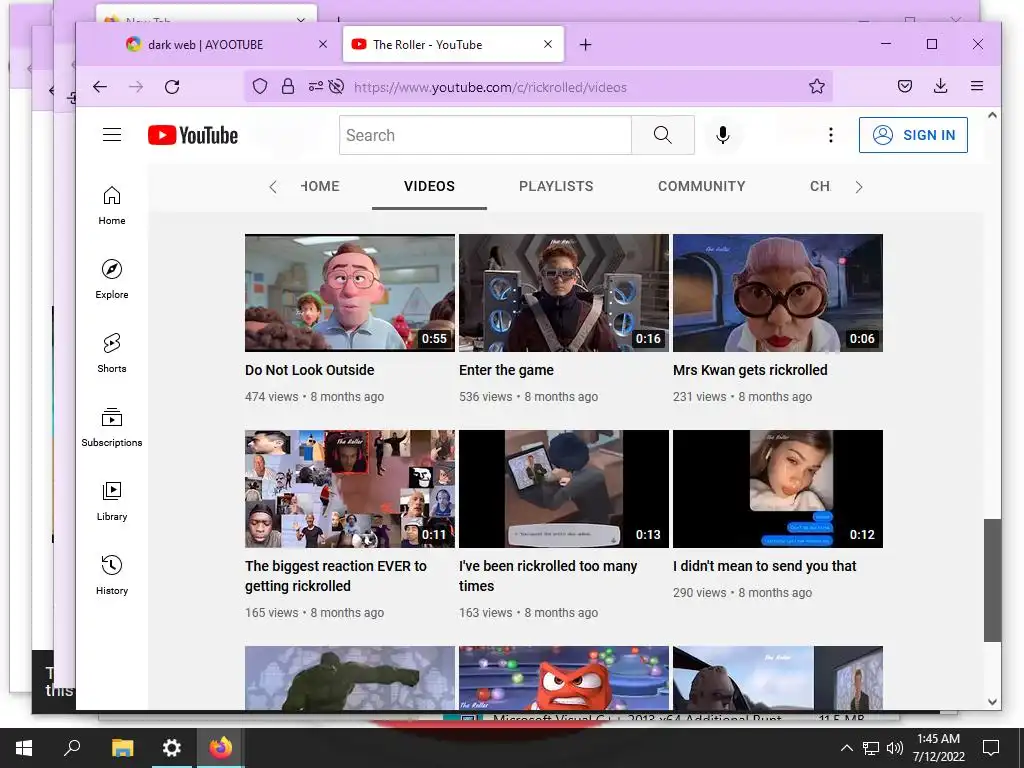Play I didn't mean to send you that thumbnail
This screenshot has height=768, width=1024.
coord(778,488)
